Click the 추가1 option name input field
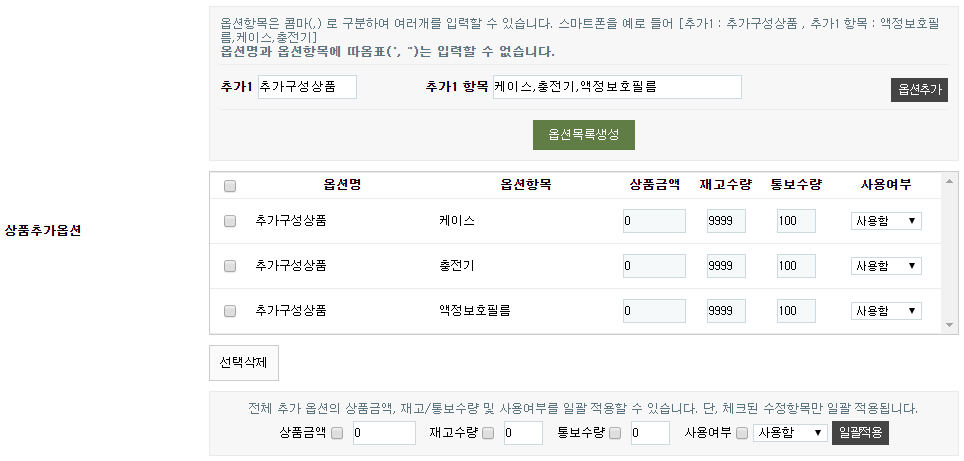 306,87
